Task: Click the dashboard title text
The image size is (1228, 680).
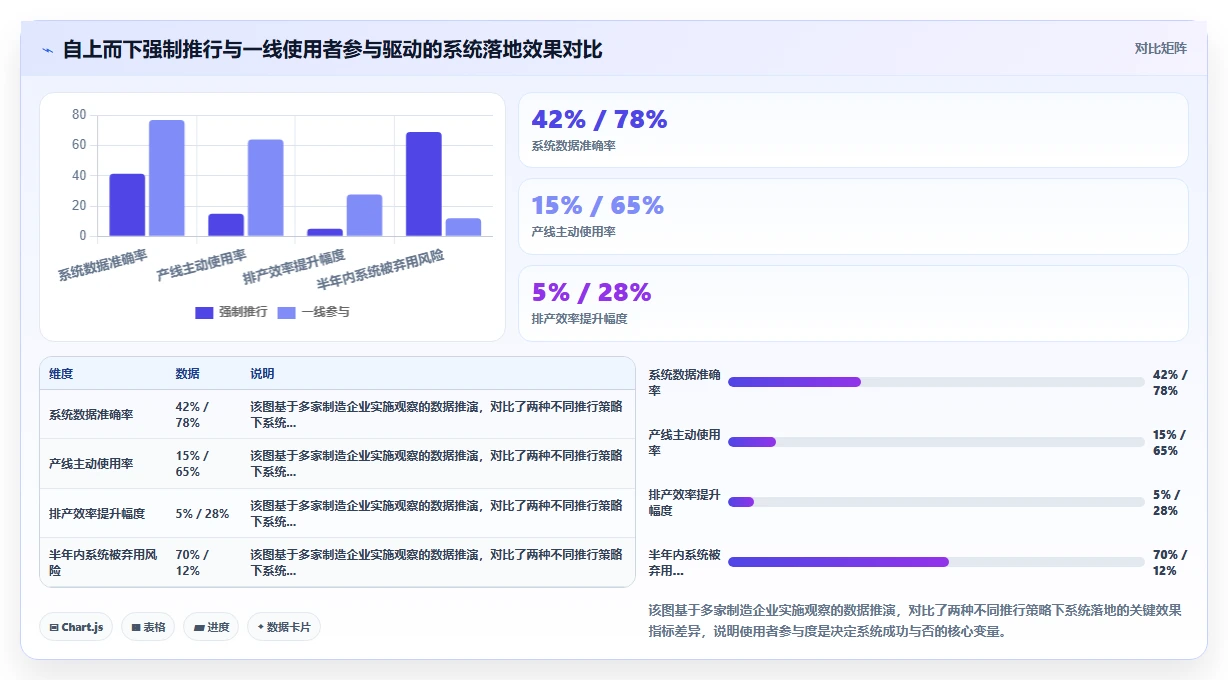Action: [332, 49]
